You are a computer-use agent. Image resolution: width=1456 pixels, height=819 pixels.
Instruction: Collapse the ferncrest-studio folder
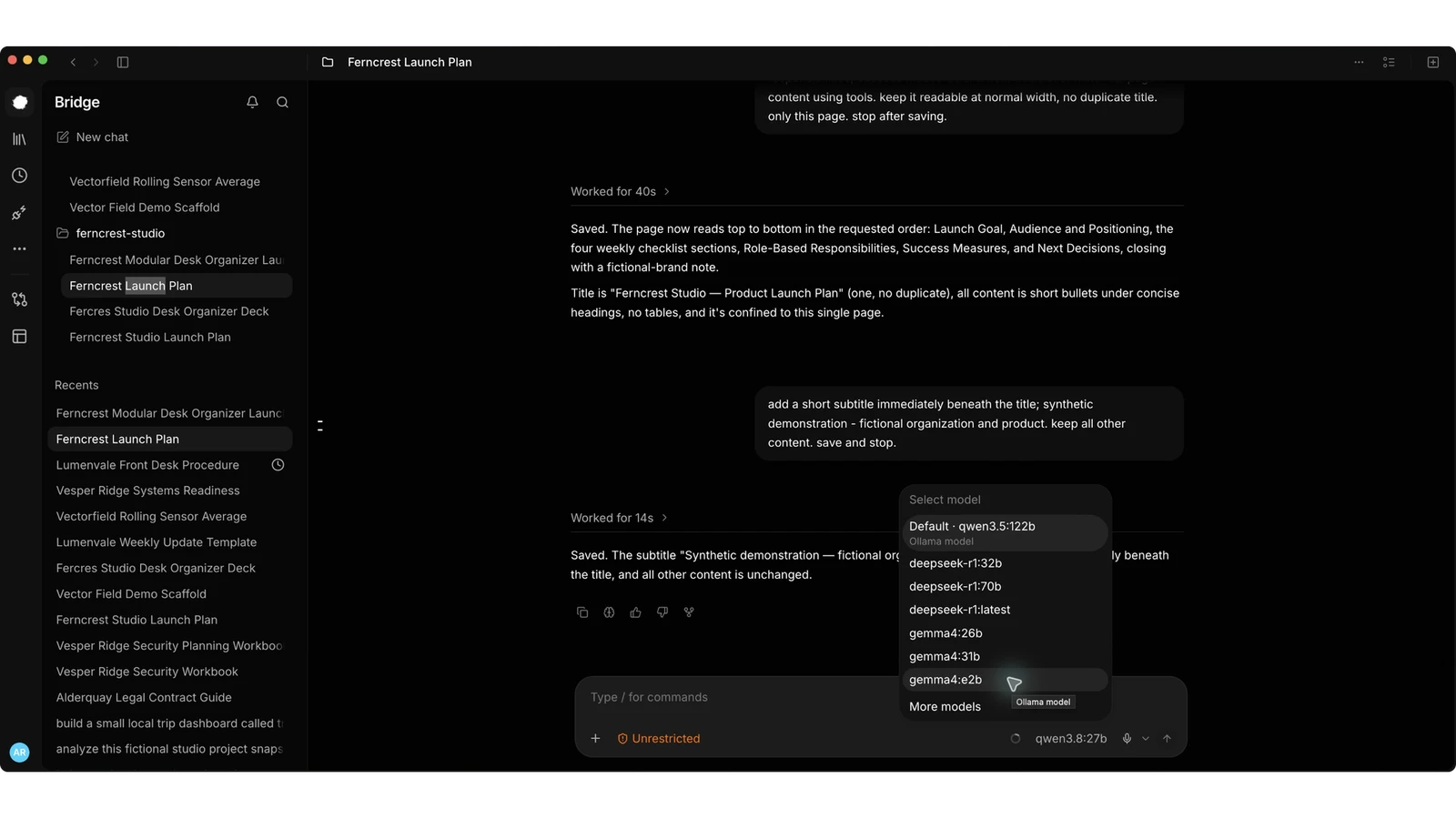coord(111,233)
